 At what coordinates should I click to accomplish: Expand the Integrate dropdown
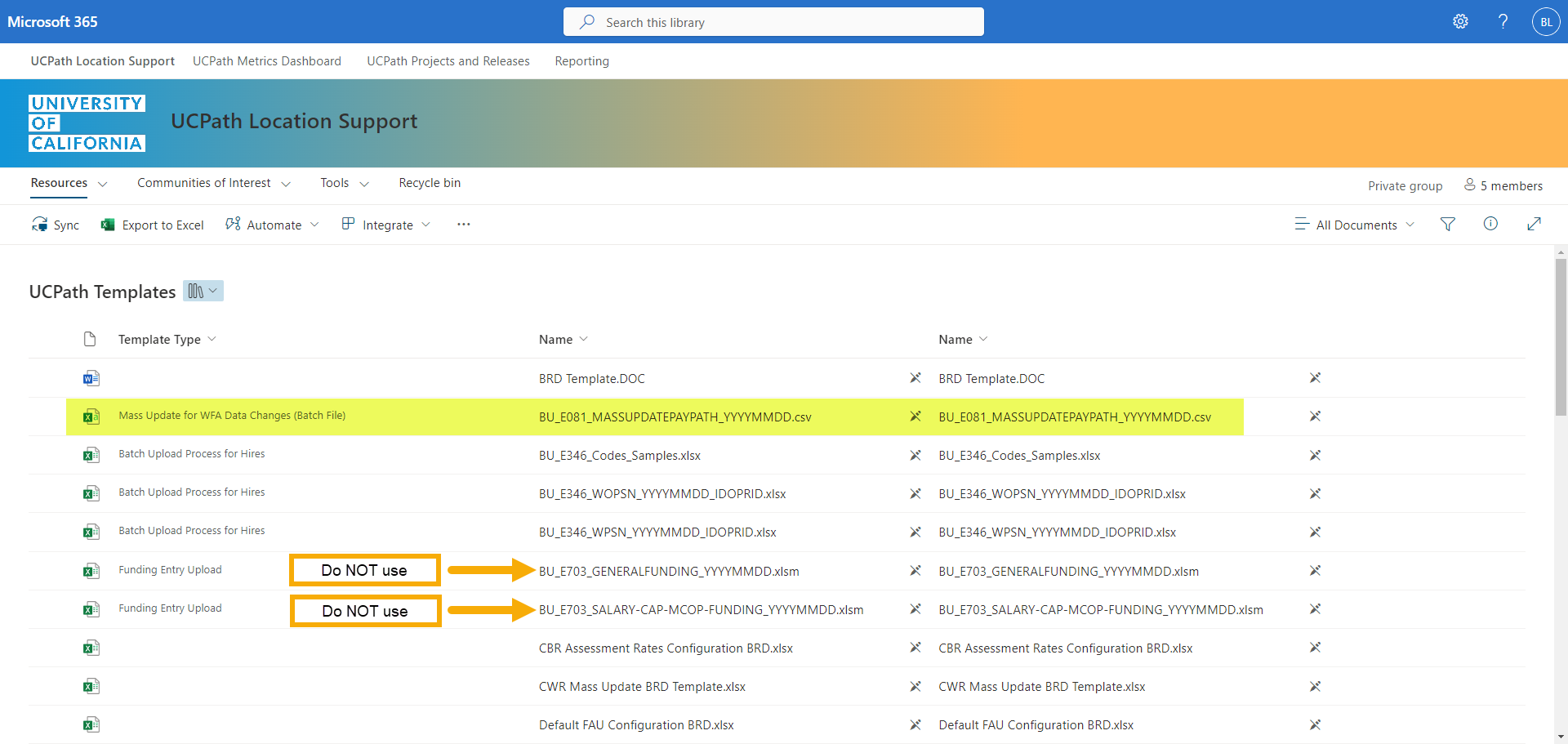coord(385,225)
